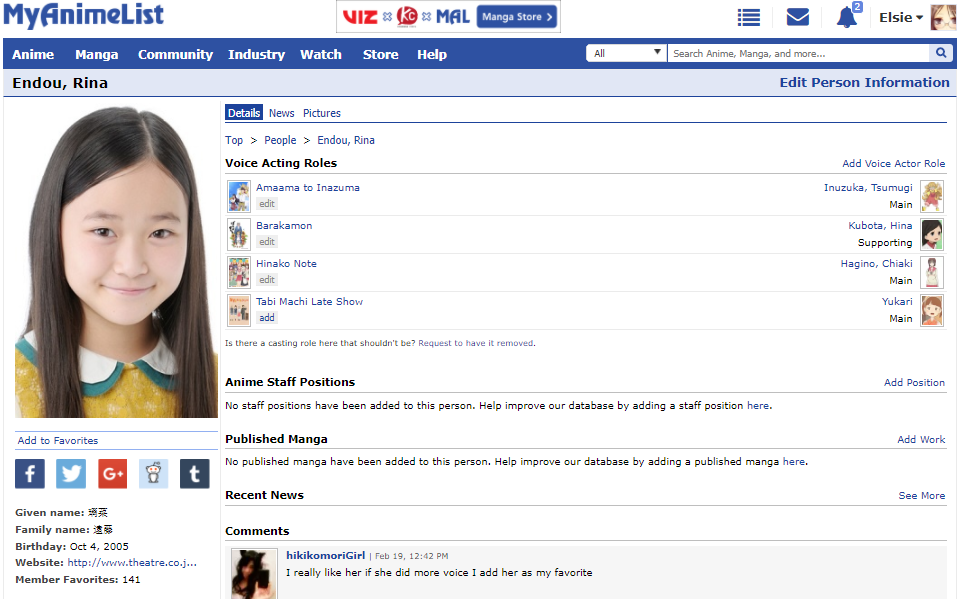Click the add button under Tabi Machi Late Show
Image resolution: width=964 pixels, height=599 pixels.
[267, 318]
